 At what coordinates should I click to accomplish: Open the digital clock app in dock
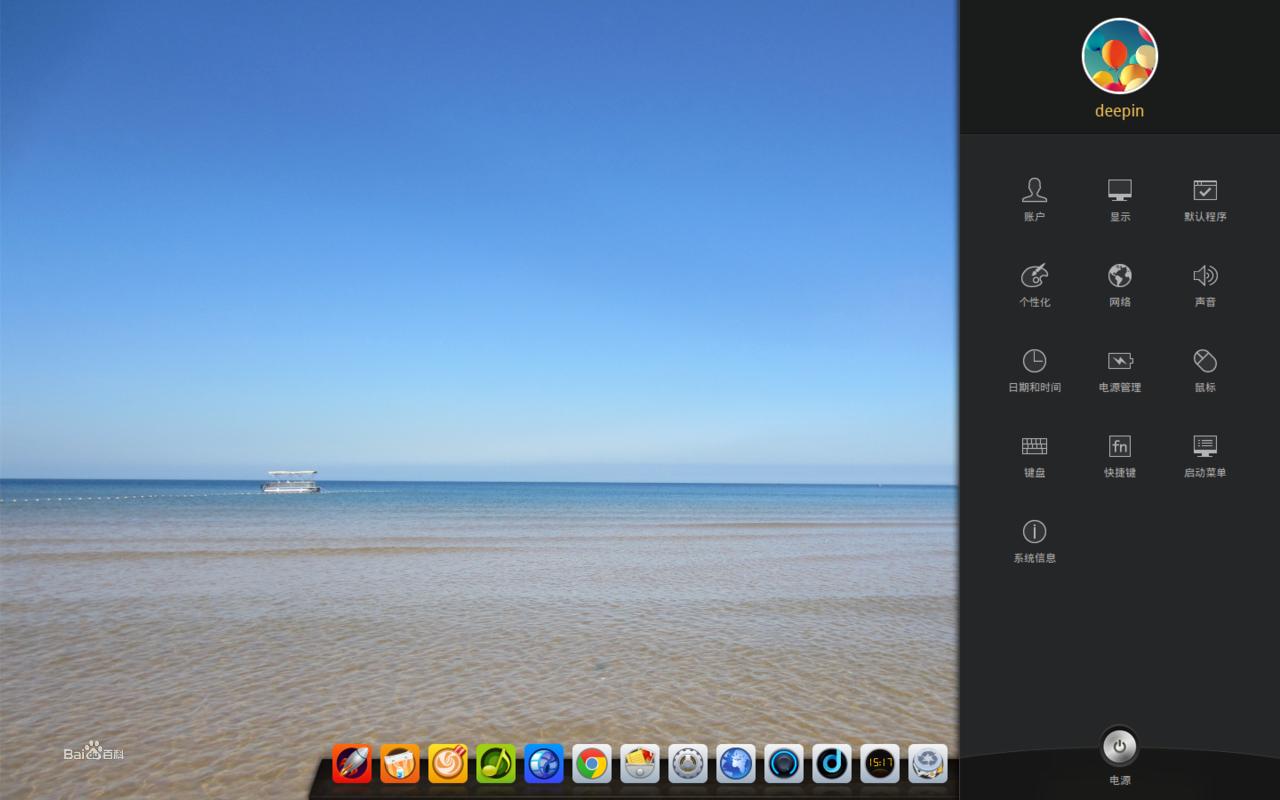click(x=880, y=763)
